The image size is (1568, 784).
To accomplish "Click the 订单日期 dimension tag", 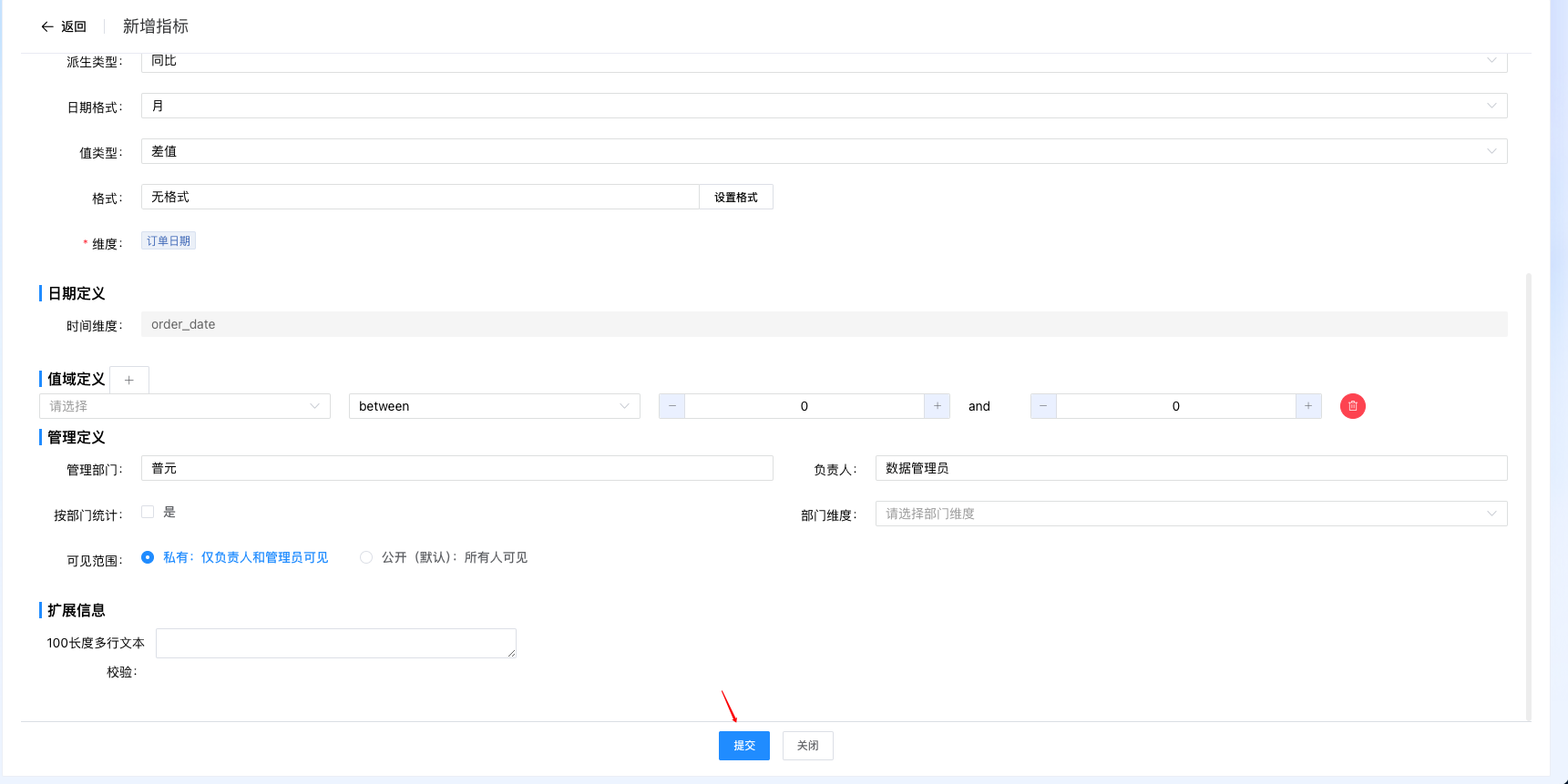I will (x=169, y=241).
